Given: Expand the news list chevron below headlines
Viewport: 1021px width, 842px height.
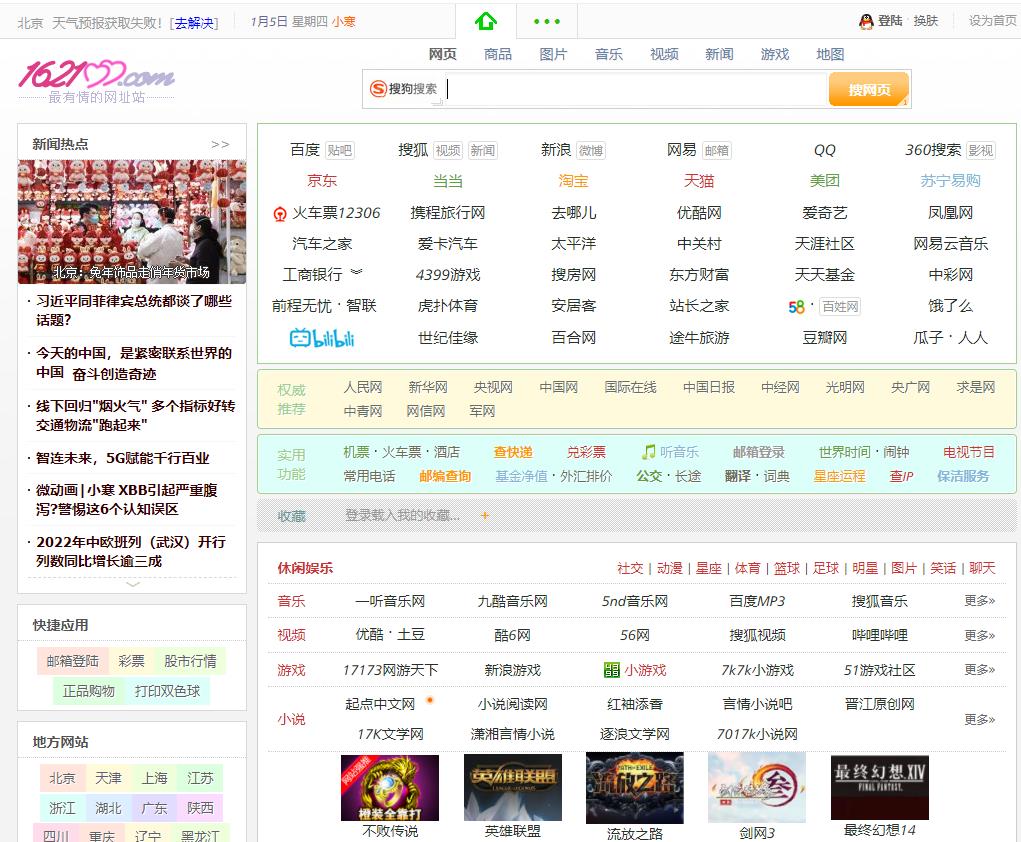Looking at the screenshot, I should pos(133,584).
